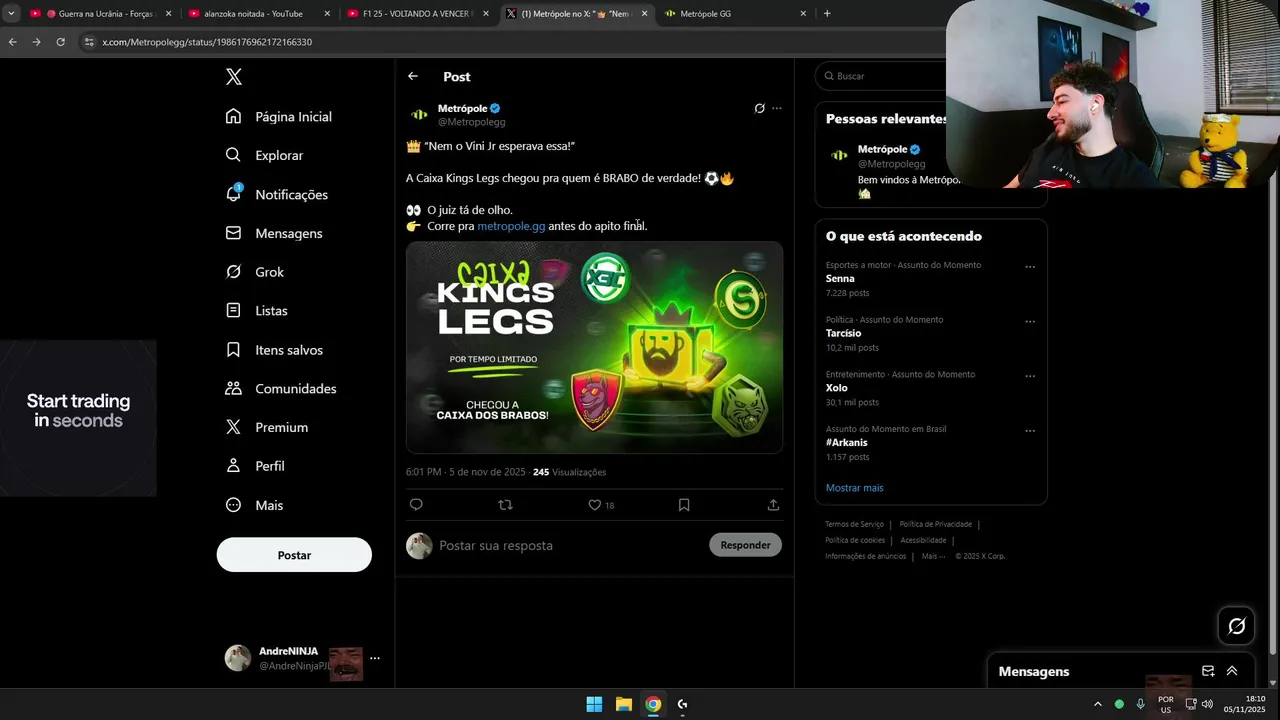1280x720 pixels.
Task: Open Política de Privacidade link
Action: point(935,524)
